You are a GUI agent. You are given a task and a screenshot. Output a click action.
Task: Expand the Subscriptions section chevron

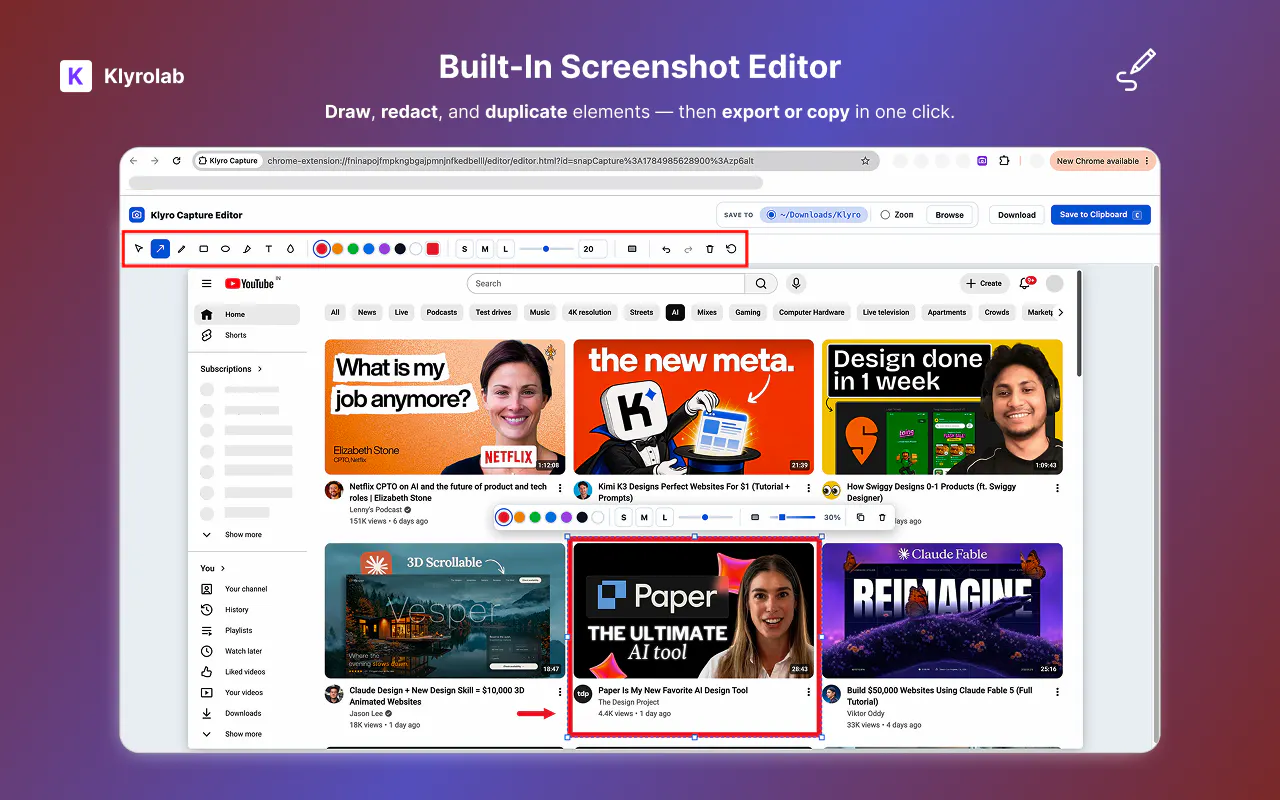pyautogui.click(x=260, y=369)
